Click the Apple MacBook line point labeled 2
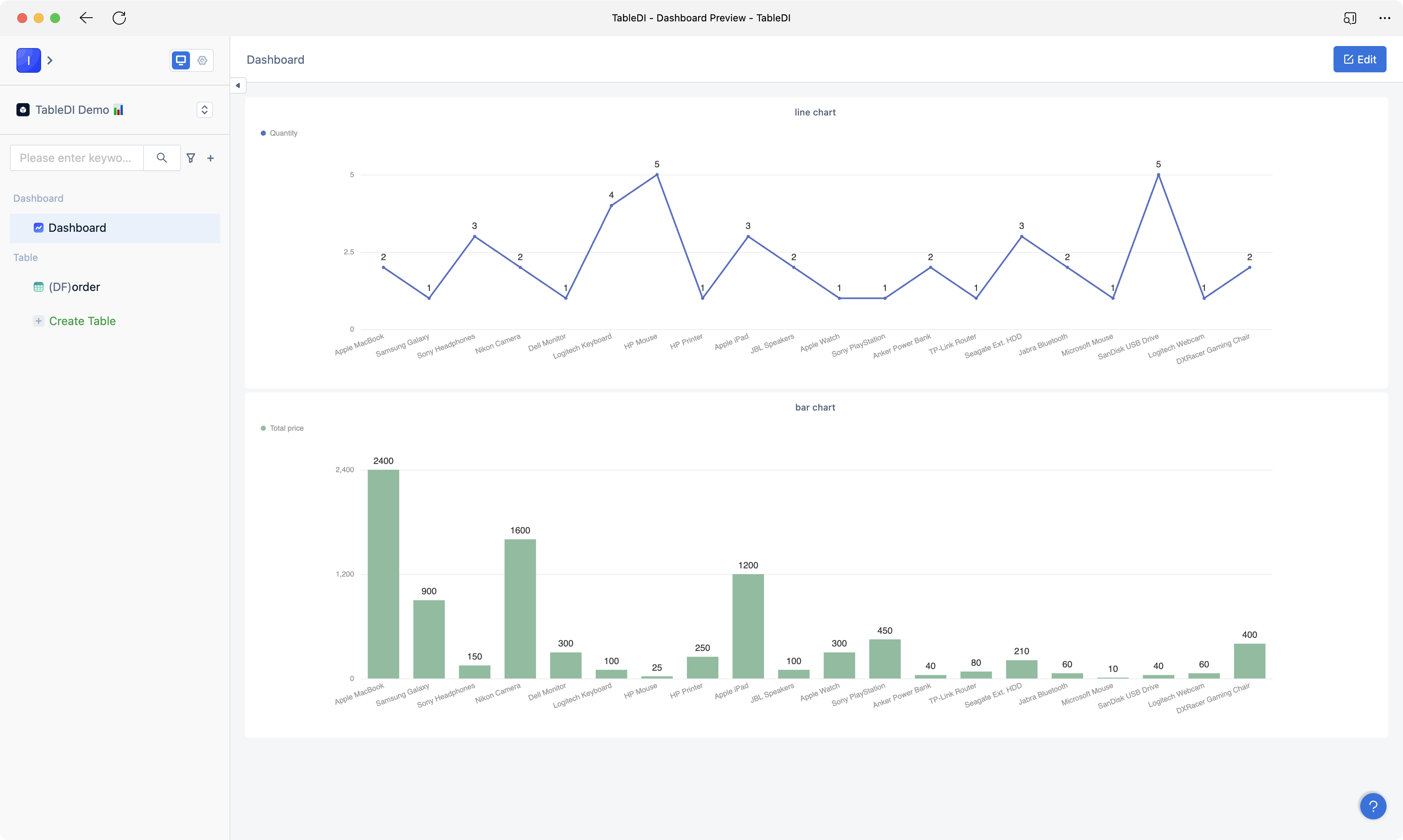The width and height of the screenshot is (1403, 840). 383,267
